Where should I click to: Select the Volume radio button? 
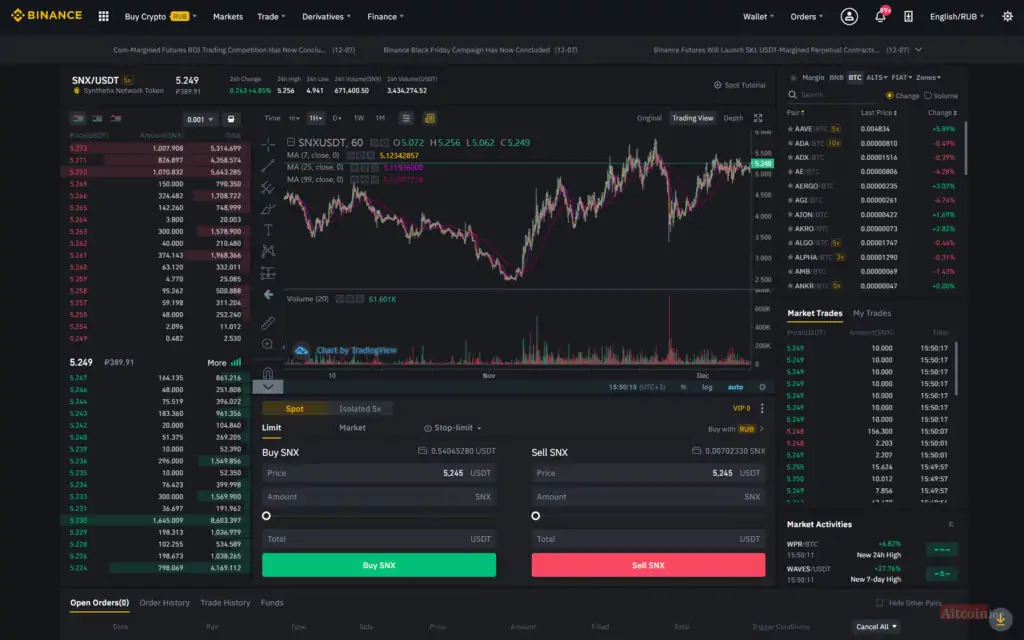click(928, 95)
